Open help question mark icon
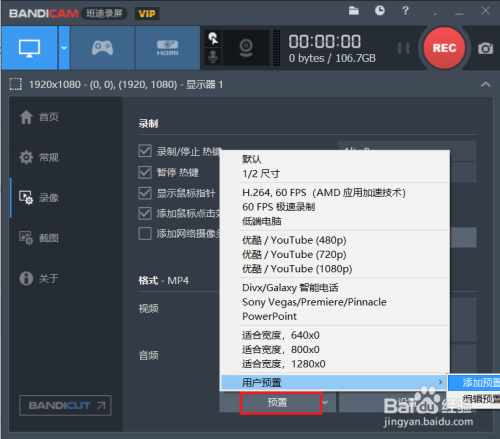This screenshot has height=439, width=500. [405, 11]
